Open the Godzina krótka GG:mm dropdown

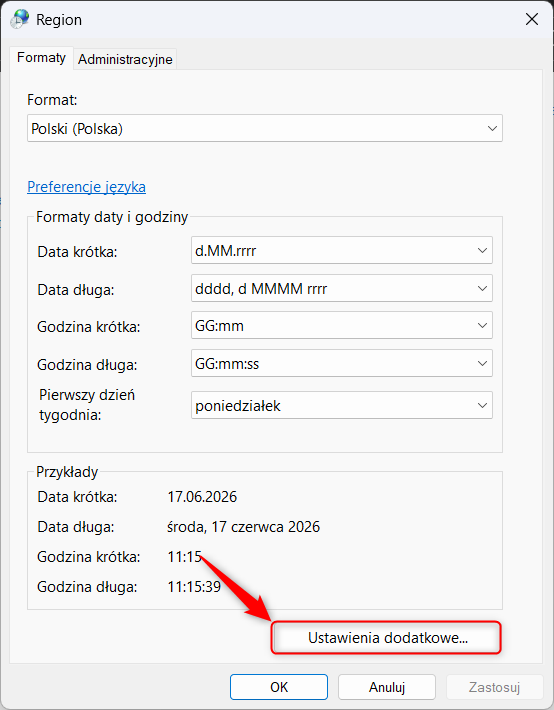coord(342,326)
